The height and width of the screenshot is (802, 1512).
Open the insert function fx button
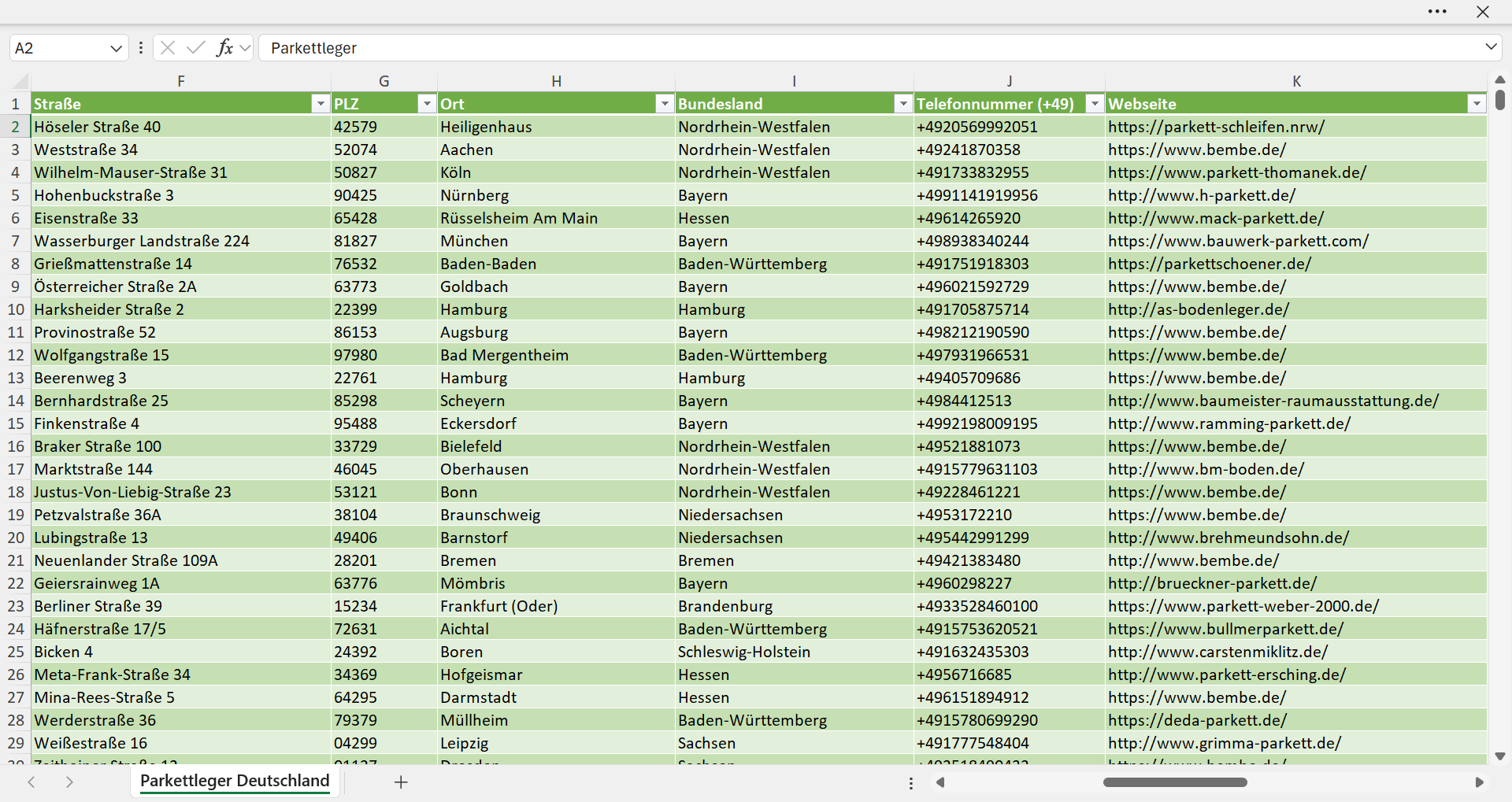224,48
